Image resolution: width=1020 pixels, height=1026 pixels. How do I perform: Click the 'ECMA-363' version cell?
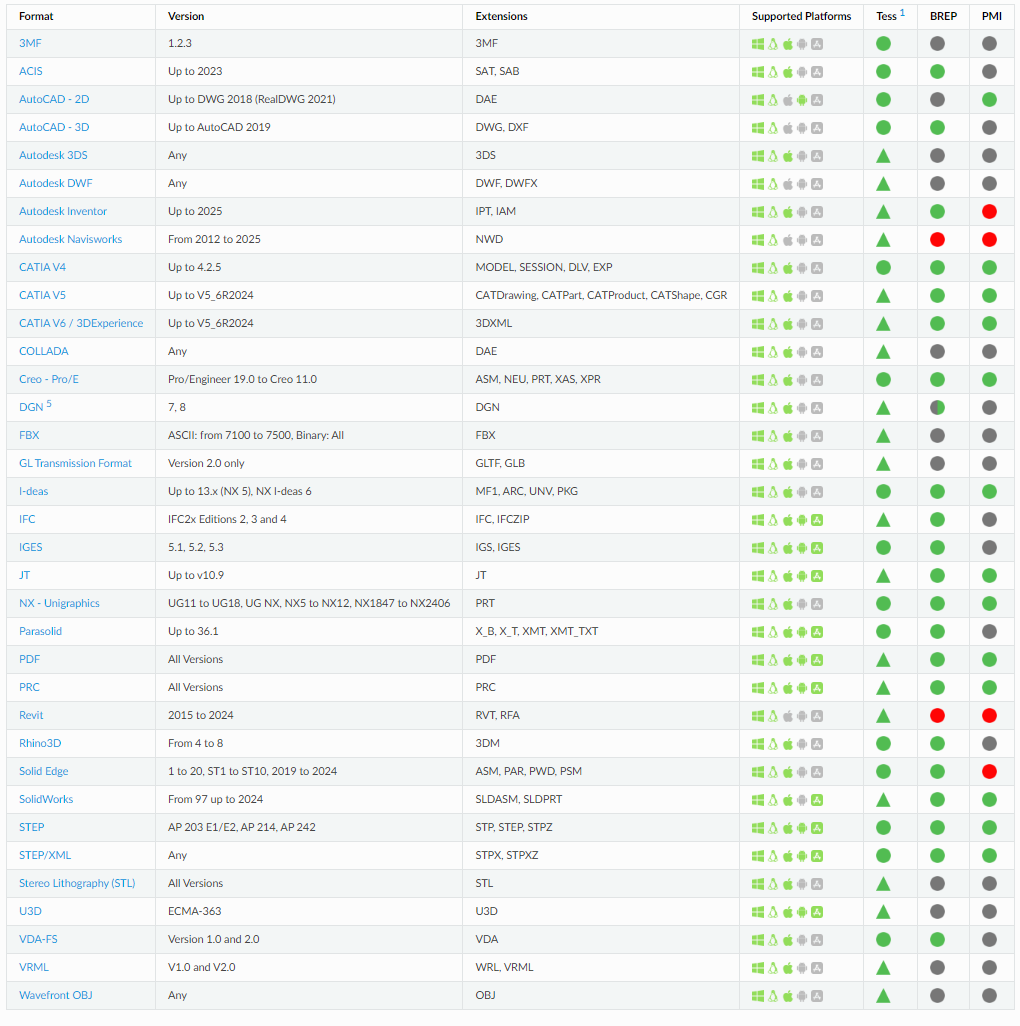coord(194,911)
